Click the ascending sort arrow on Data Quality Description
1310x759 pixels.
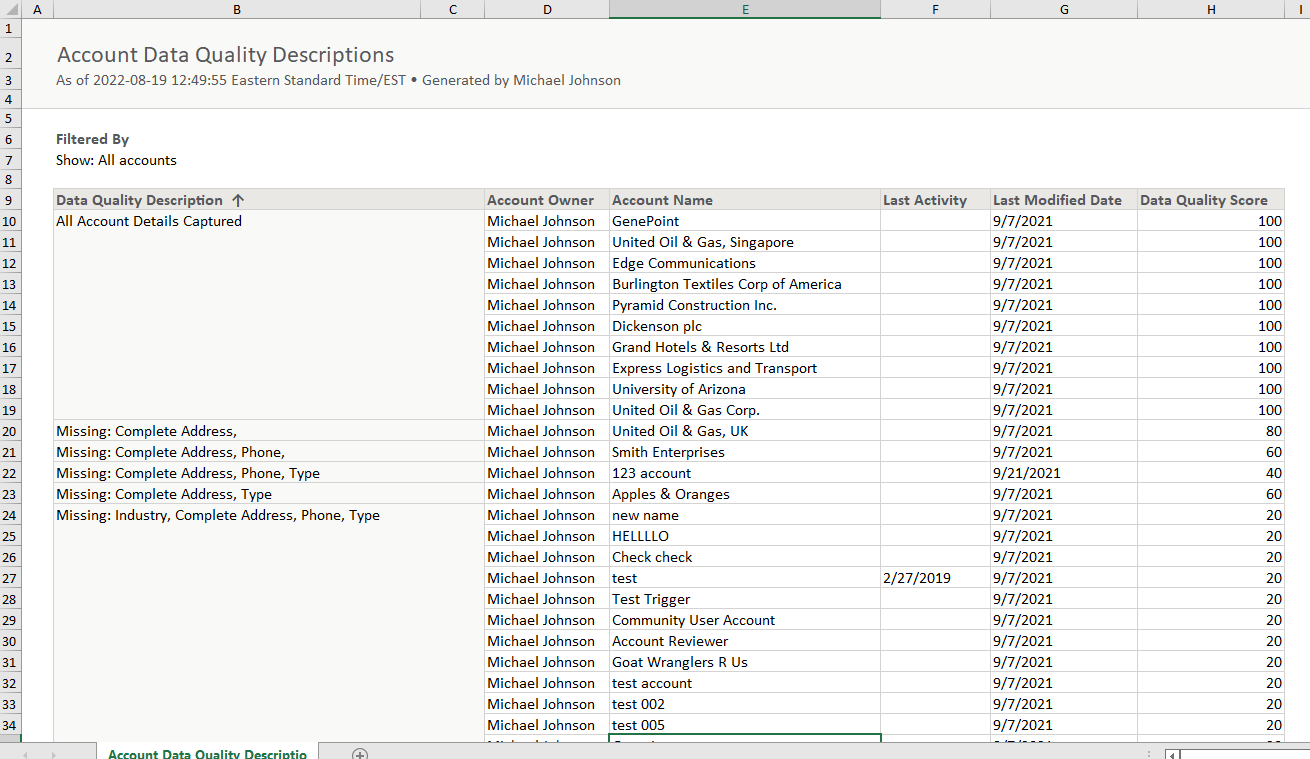[x=238, y=199]
